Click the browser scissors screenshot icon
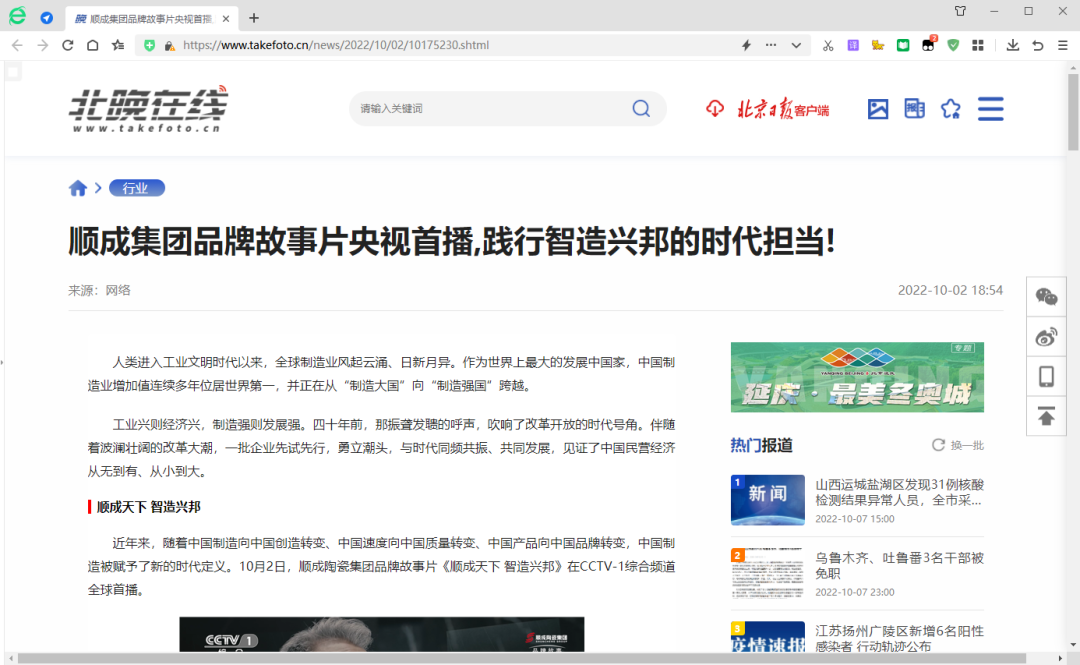Screen dimensions: 1080x665 828,45
